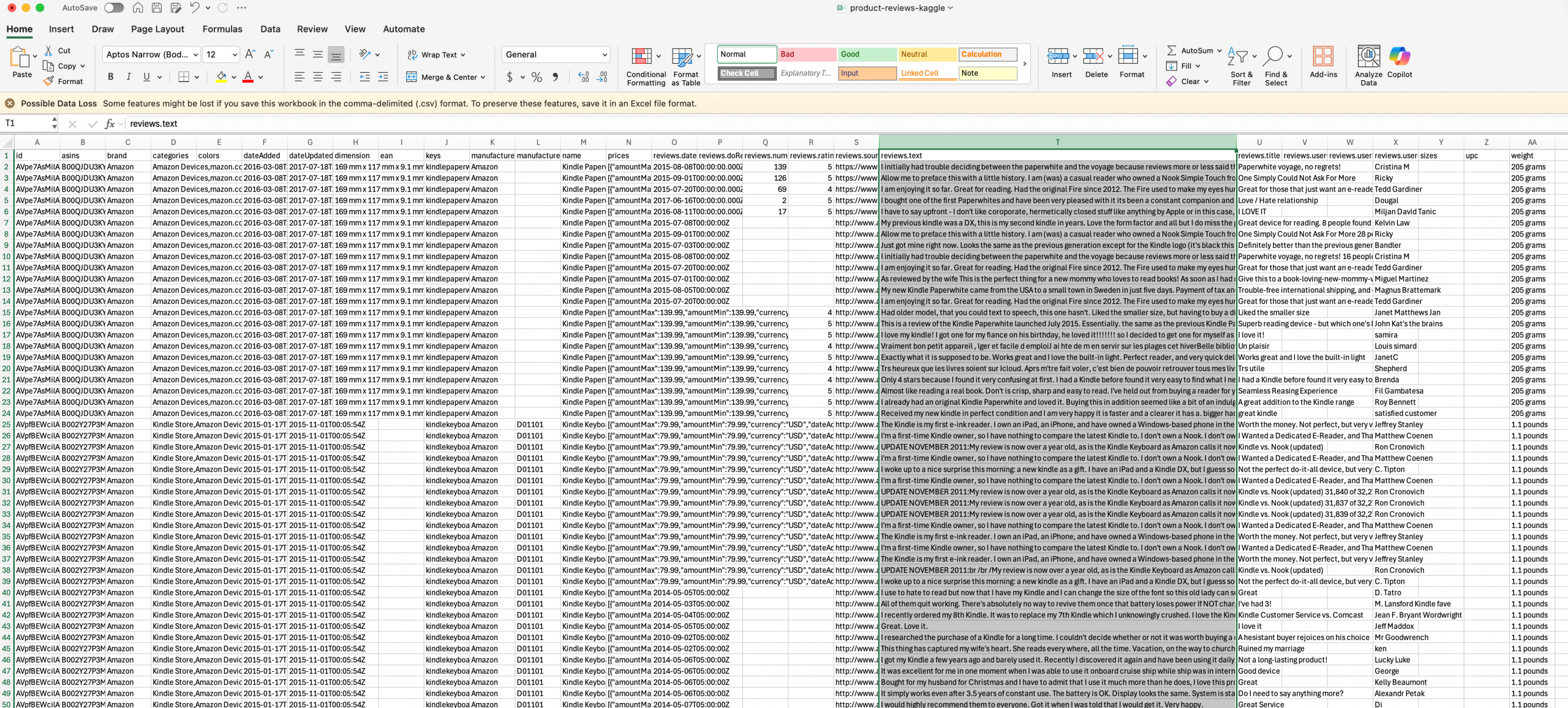
Task: Click the increase font size icon
Action: [250, 55]
